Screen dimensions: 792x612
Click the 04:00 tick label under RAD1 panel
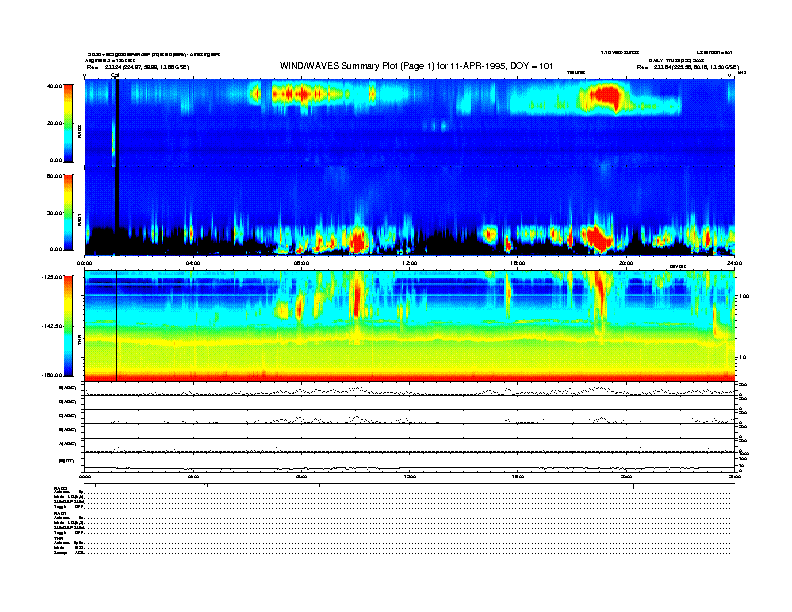pyautogui.click(x=193, y=263)
